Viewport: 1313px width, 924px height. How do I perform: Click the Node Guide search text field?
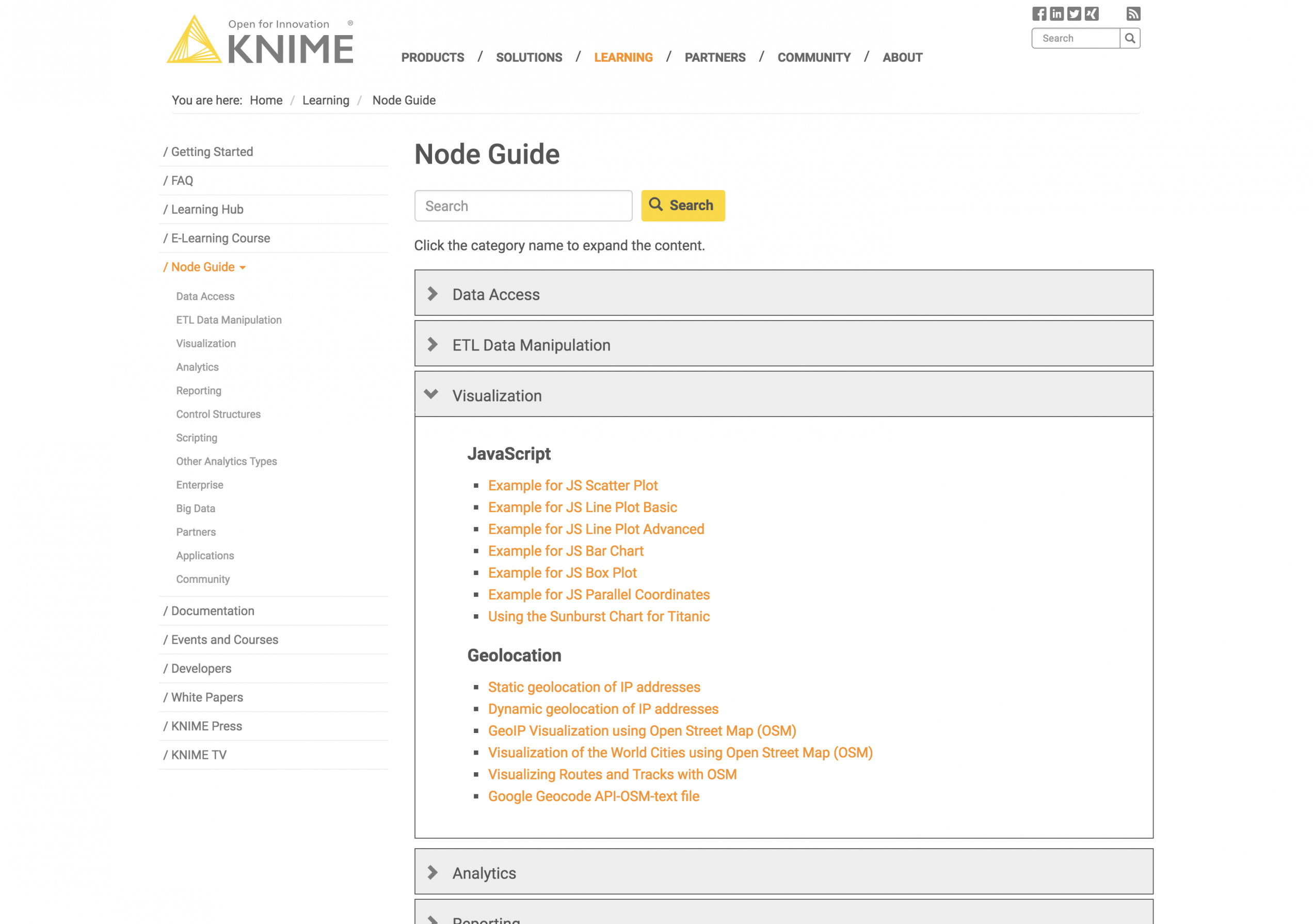click(x=523, y=206)
